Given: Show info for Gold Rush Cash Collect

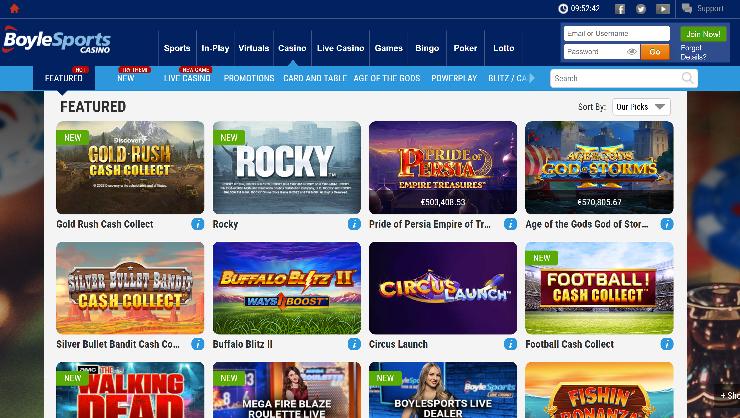Looking at the screenshot, I should [197, 224].
